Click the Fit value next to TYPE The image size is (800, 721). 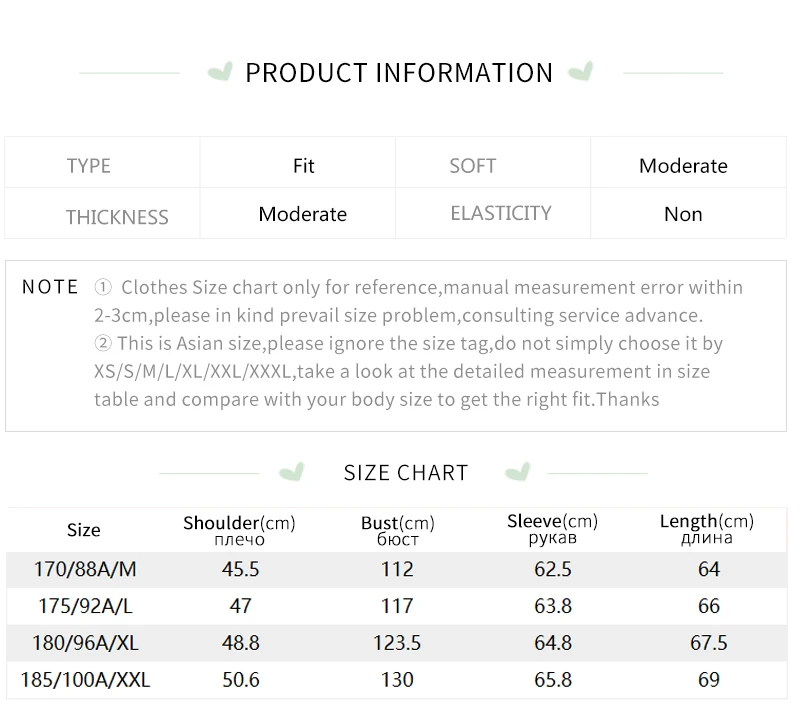(304, 166)
